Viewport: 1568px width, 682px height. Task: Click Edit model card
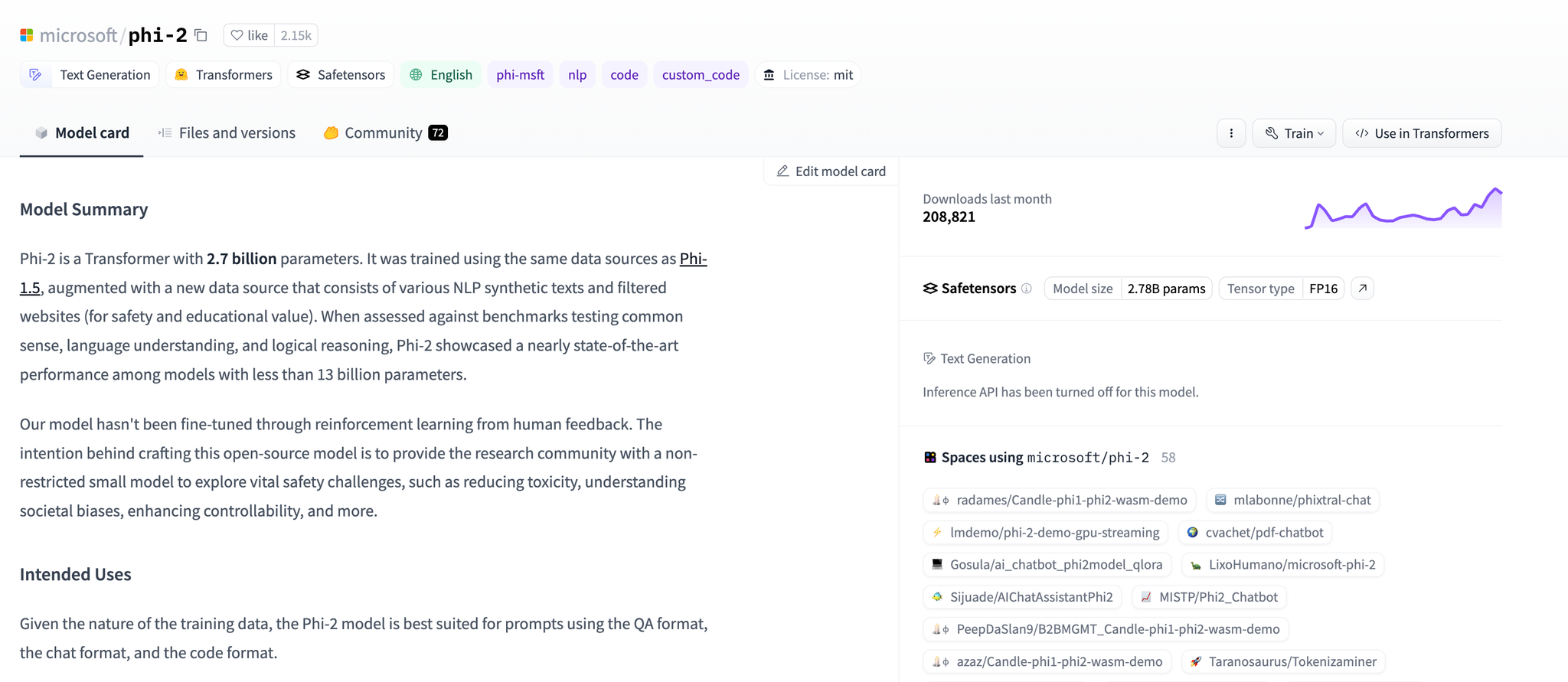(831, 171)
